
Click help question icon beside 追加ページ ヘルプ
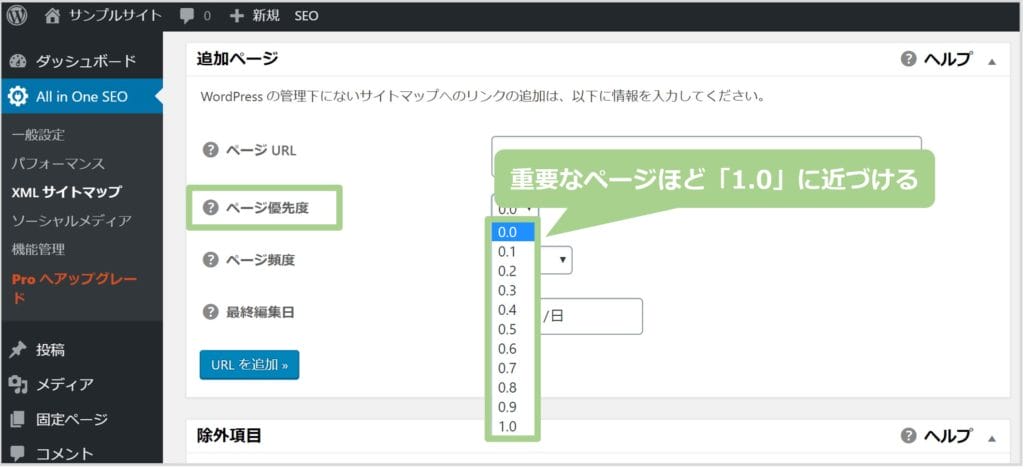908,59
